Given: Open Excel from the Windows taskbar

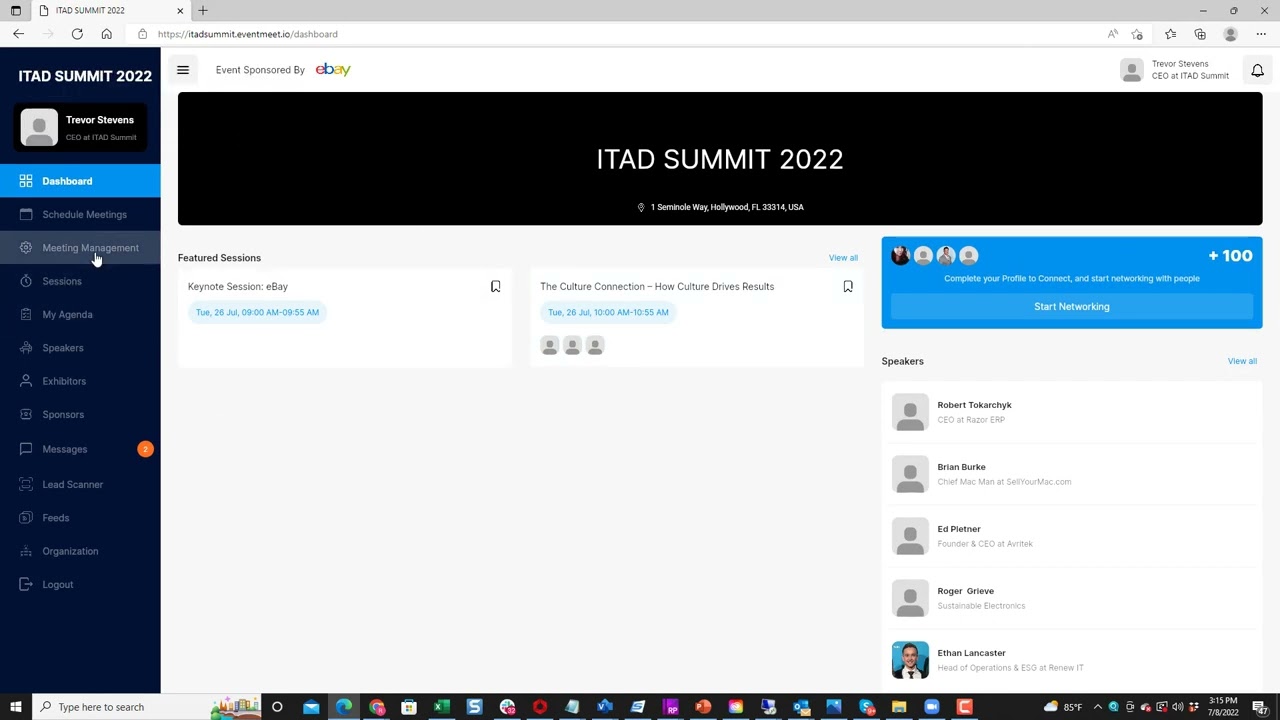Looking at the screenshot, I should 441,707.
